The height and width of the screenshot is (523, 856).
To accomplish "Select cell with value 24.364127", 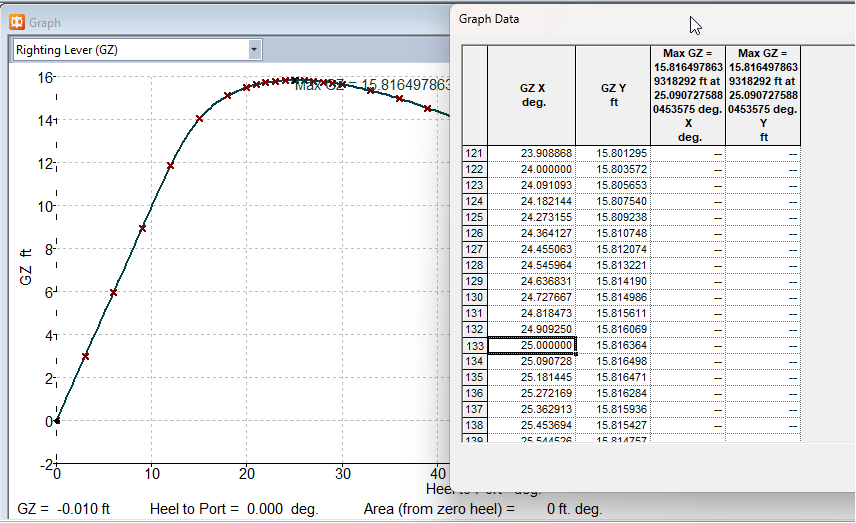I will 532,234.
